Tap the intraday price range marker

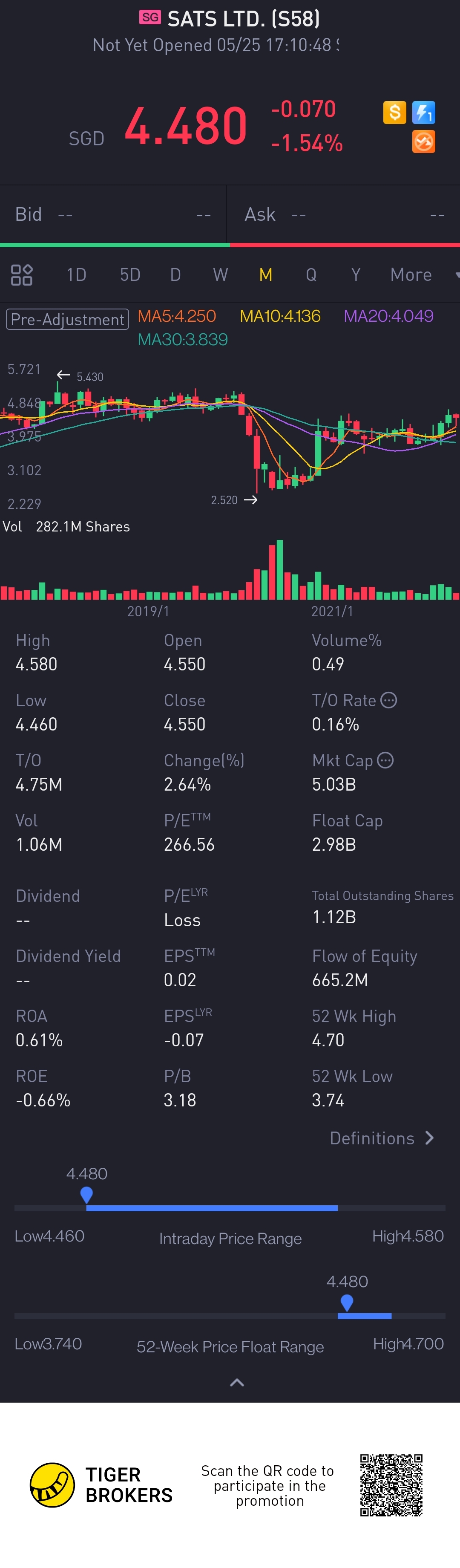(86, 1195)
